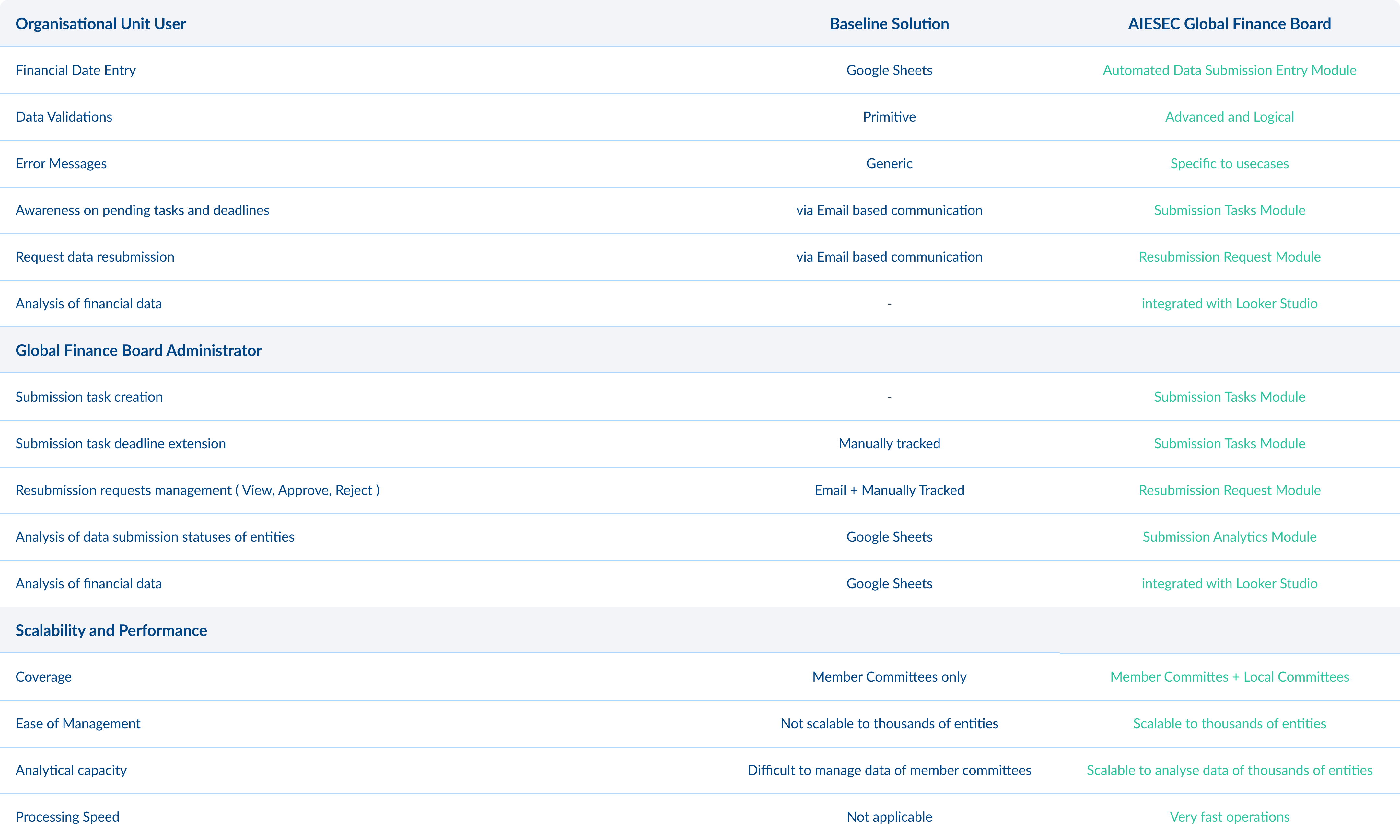This screenshot has height=840, width=1400.
Task: Click "Automated Data Submission Entry Module"
Action: pos(1229,70)
